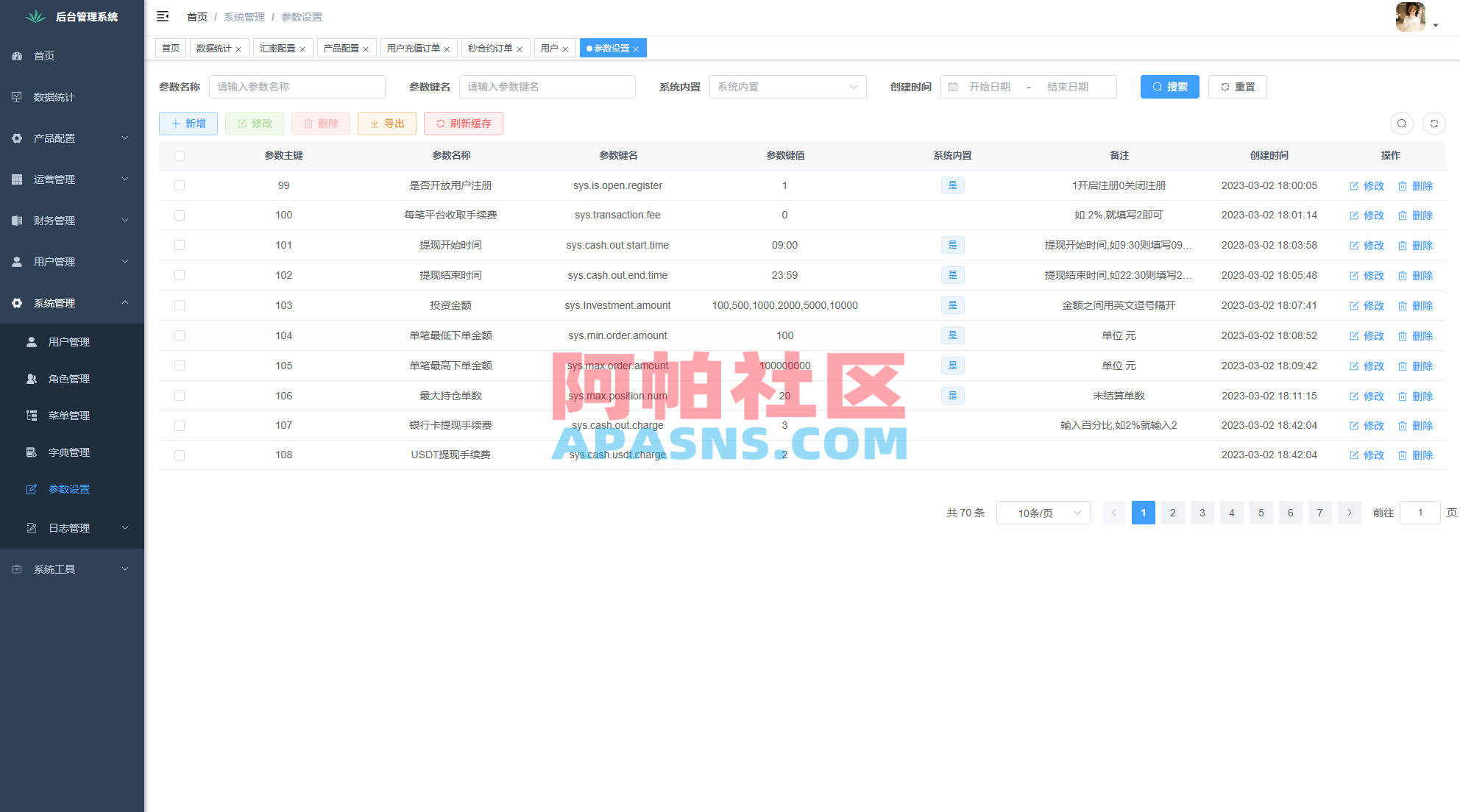
Task: Click the 新增 button to add a parameter
Action: [x=188, y=123]
